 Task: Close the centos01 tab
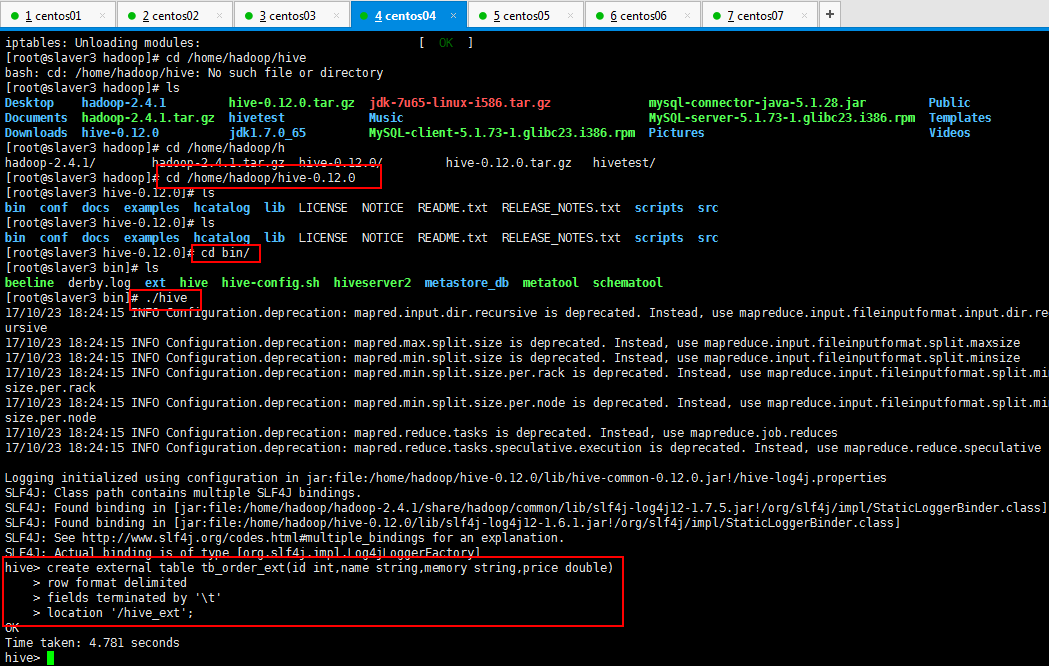click(102, 15)
